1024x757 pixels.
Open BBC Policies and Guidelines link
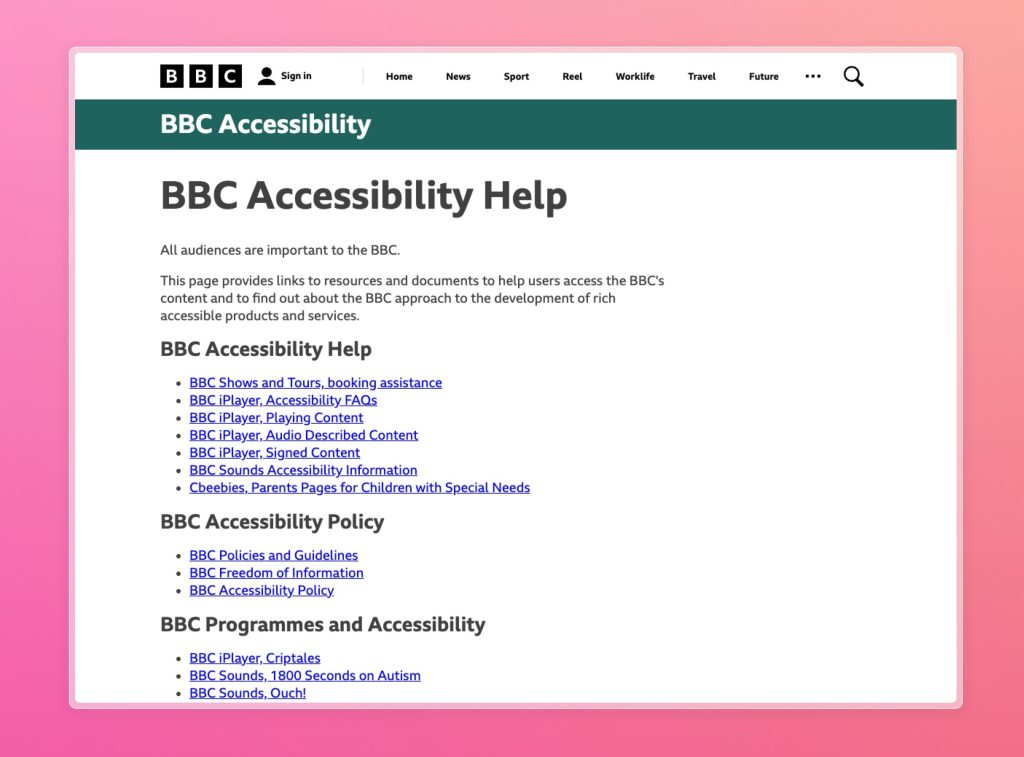tap(274, 555)
